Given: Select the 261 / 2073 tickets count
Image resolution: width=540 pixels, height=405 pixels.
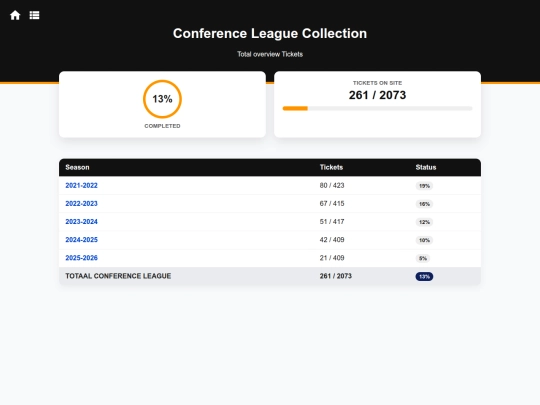Looking at the screenshot, I should pos(377,95).
